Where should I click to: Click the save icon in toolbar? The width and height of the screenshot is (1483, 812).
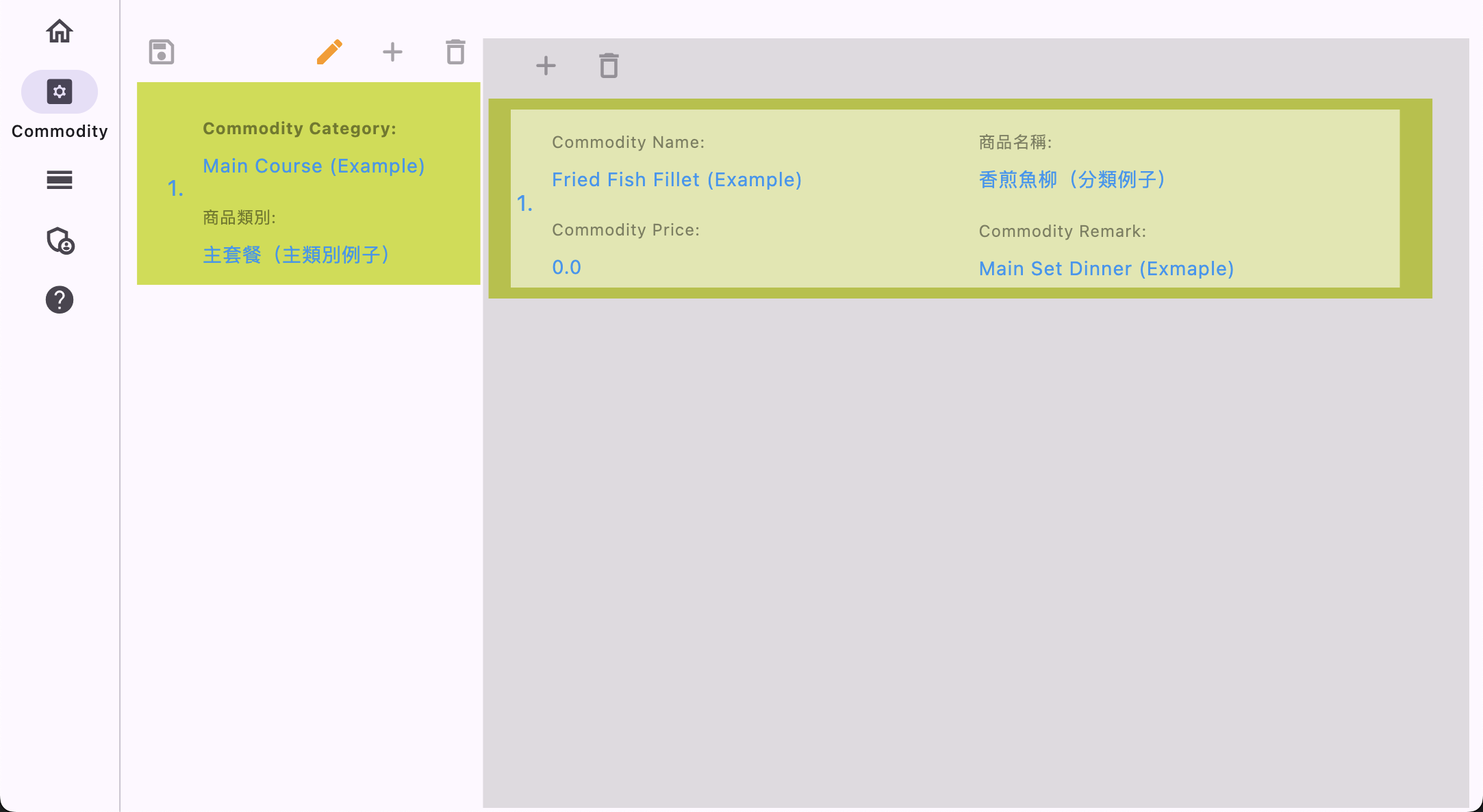pos(161,52)
